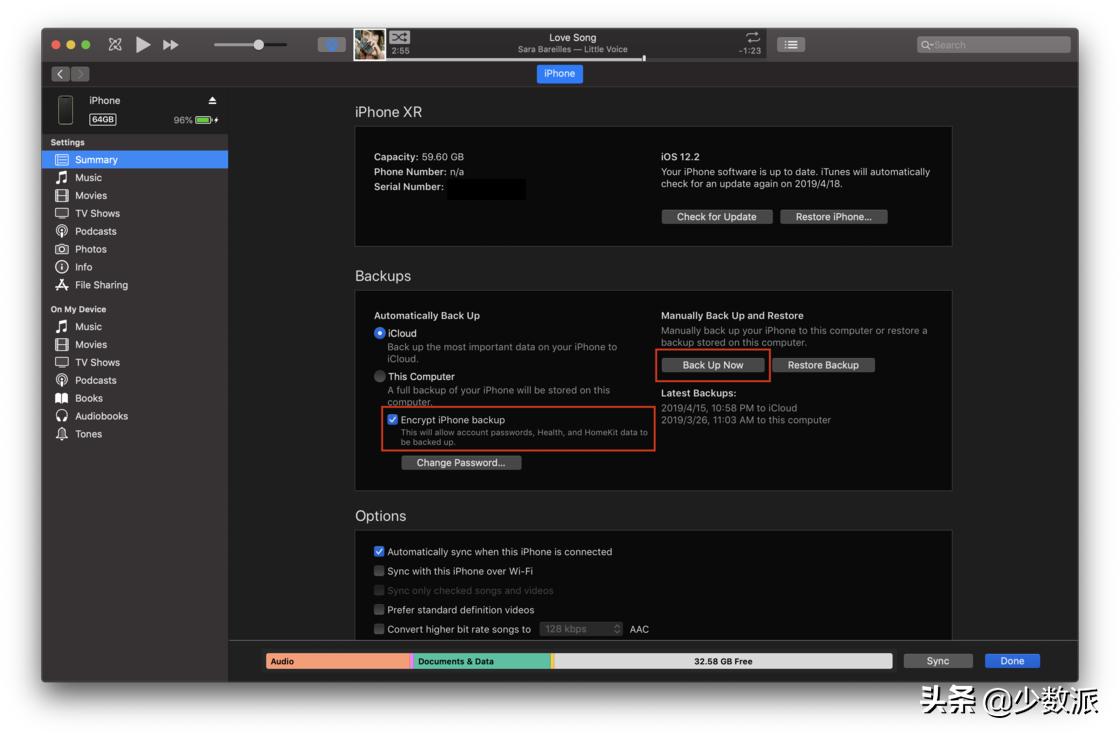Skip to next track with fast-forward icon
This screenshot has height=737, width=1120.
(171, 45)
